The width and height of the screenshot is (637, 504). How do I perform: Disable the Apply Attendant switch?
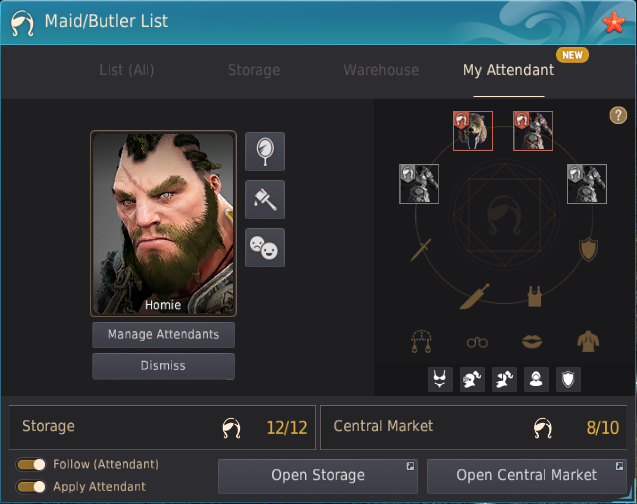click(31, 486)
